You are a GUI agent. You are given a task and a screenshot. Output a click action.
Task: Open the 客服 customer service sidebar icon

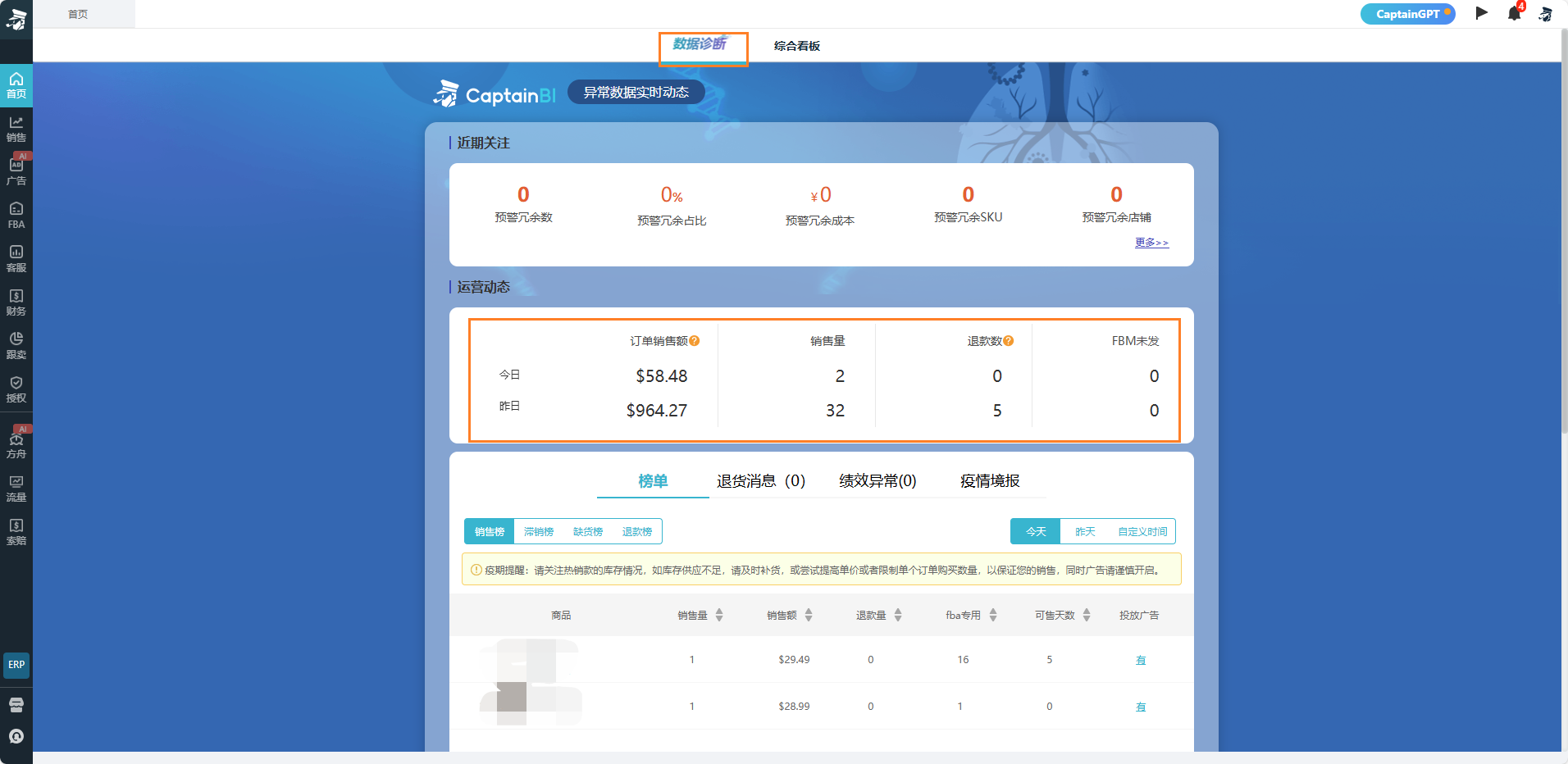(x=16, y=259)
